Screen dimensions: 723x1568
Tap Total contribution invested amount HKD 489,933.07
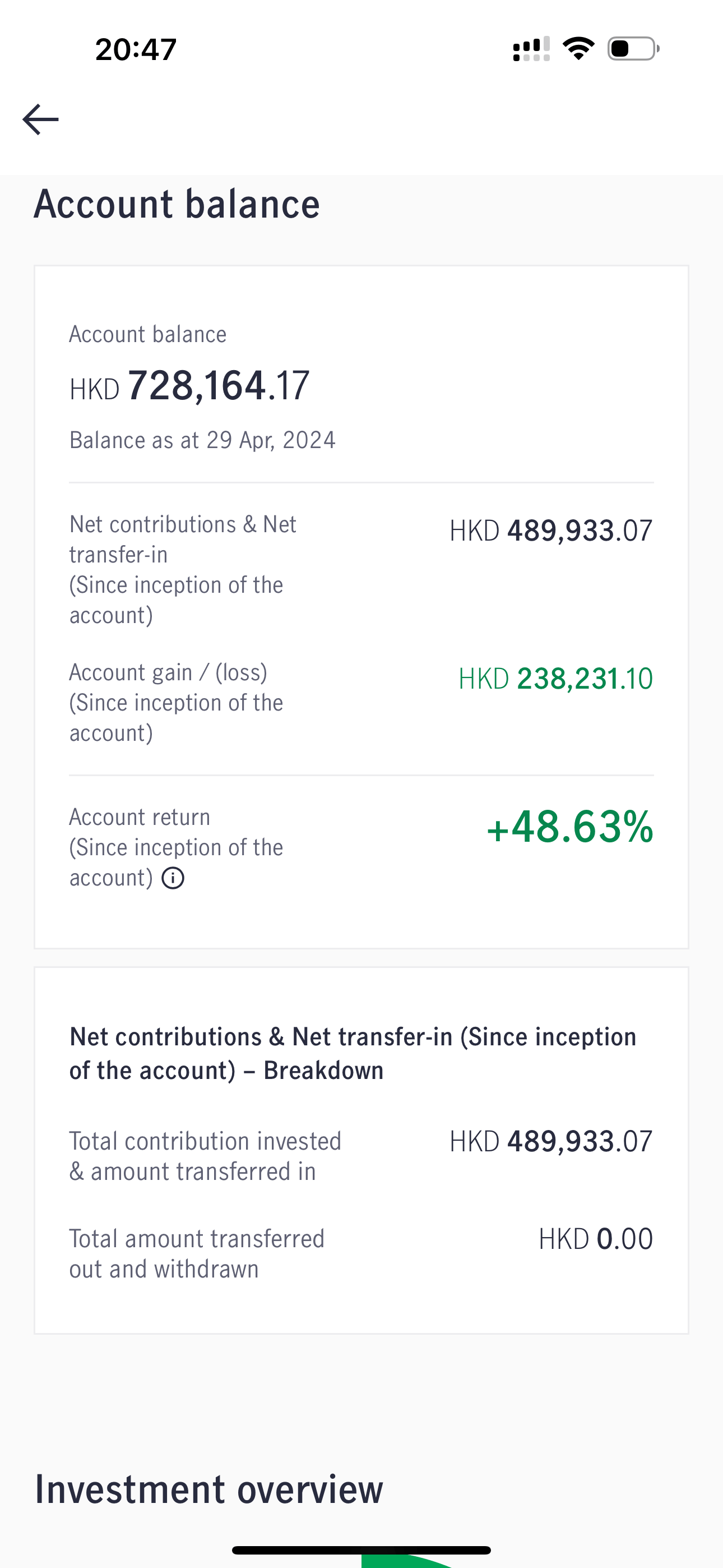[x=551, y=1141]
